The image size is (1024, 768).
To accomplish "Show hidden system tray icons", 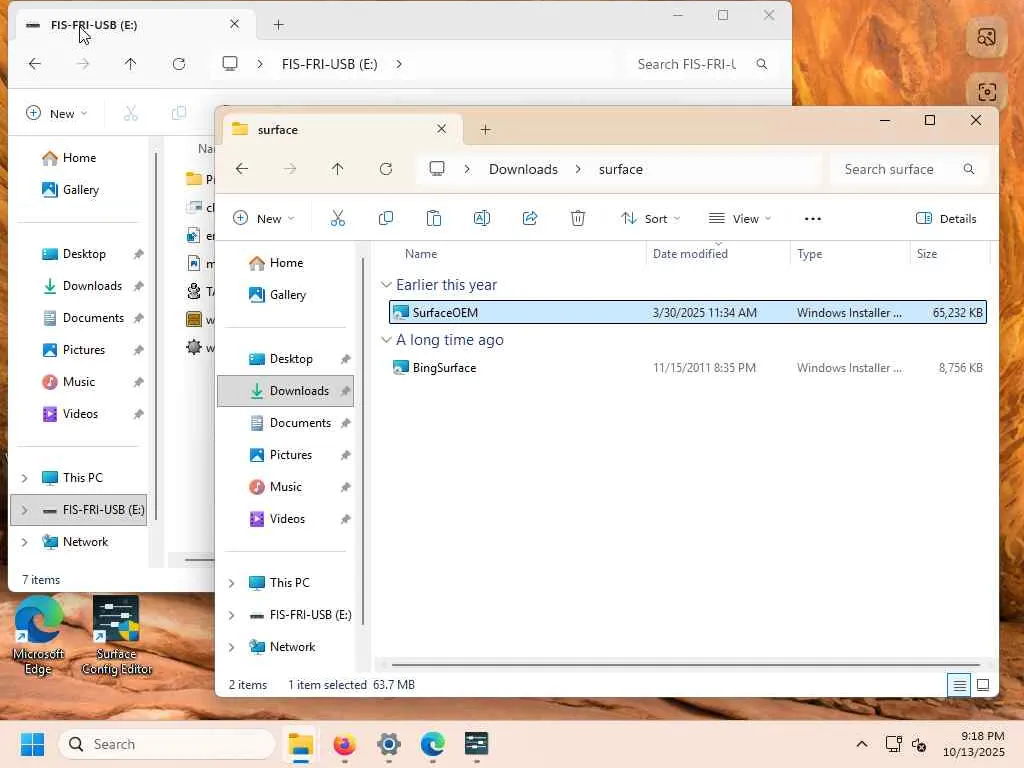I will [x=862, y=744].
